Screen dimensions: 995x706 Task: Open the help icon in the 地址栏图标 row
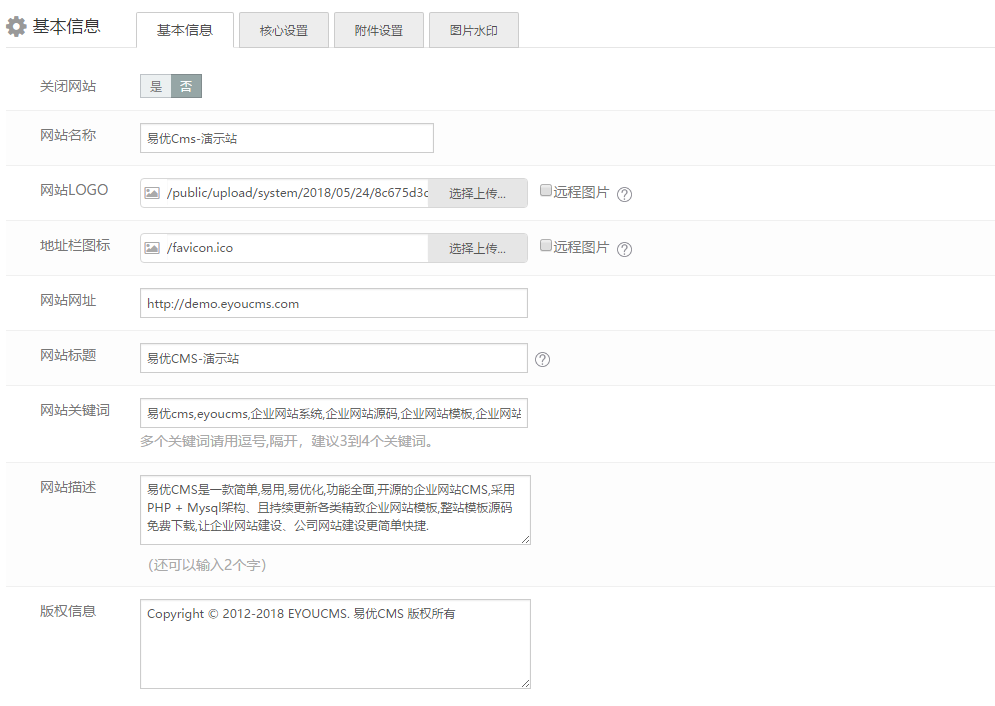(x=624, y=249)
